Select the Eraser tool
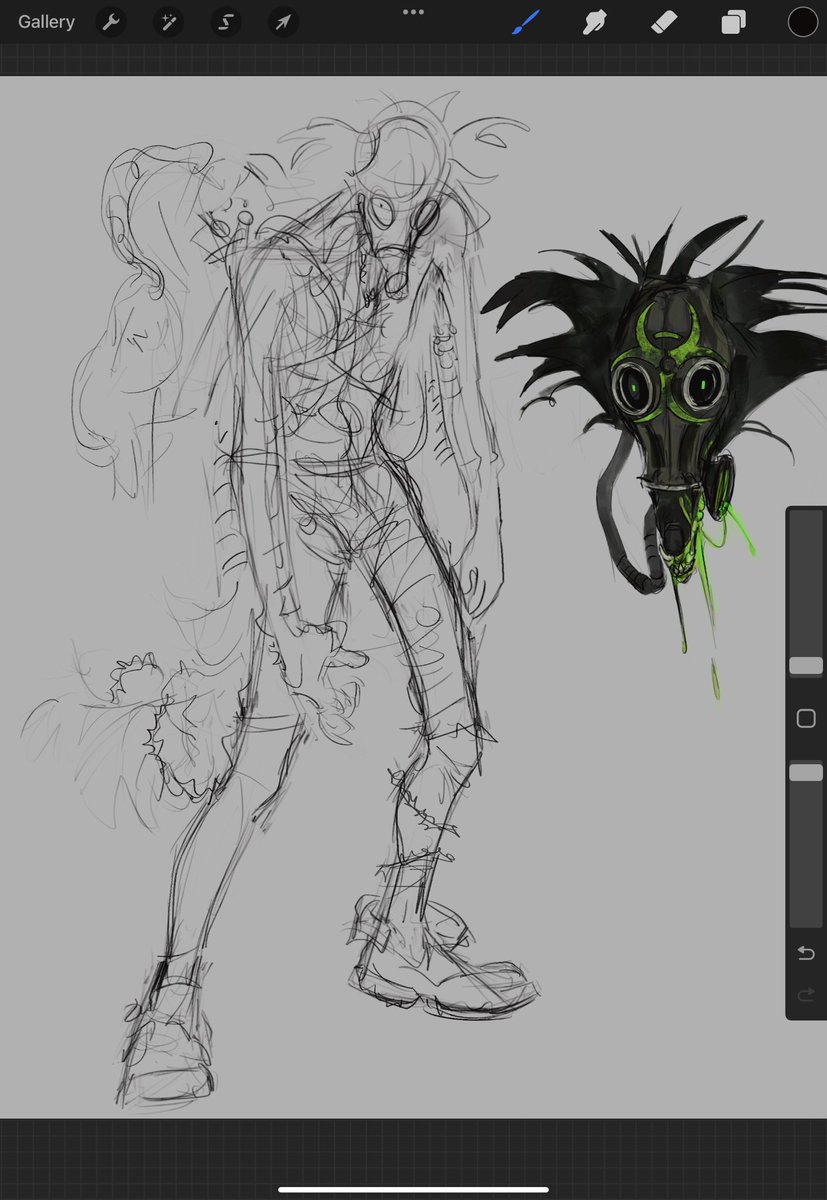 pos(664,22)
